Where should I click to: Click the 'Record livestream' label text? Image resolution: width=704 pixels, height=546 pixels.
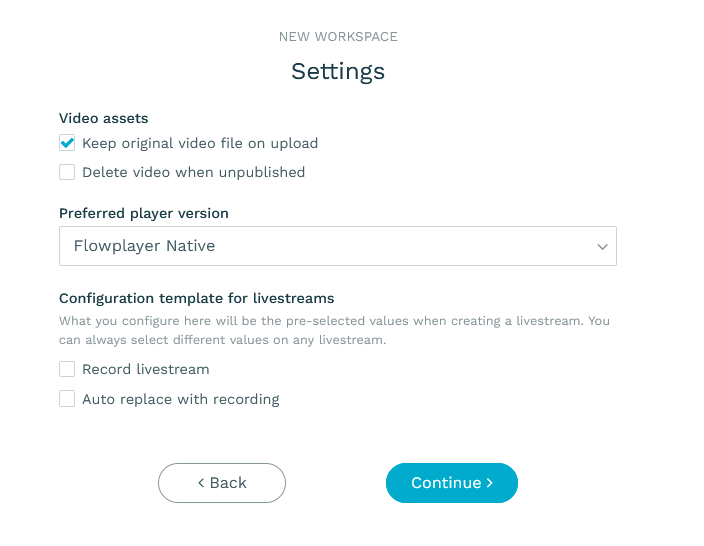tap(145, 369)
